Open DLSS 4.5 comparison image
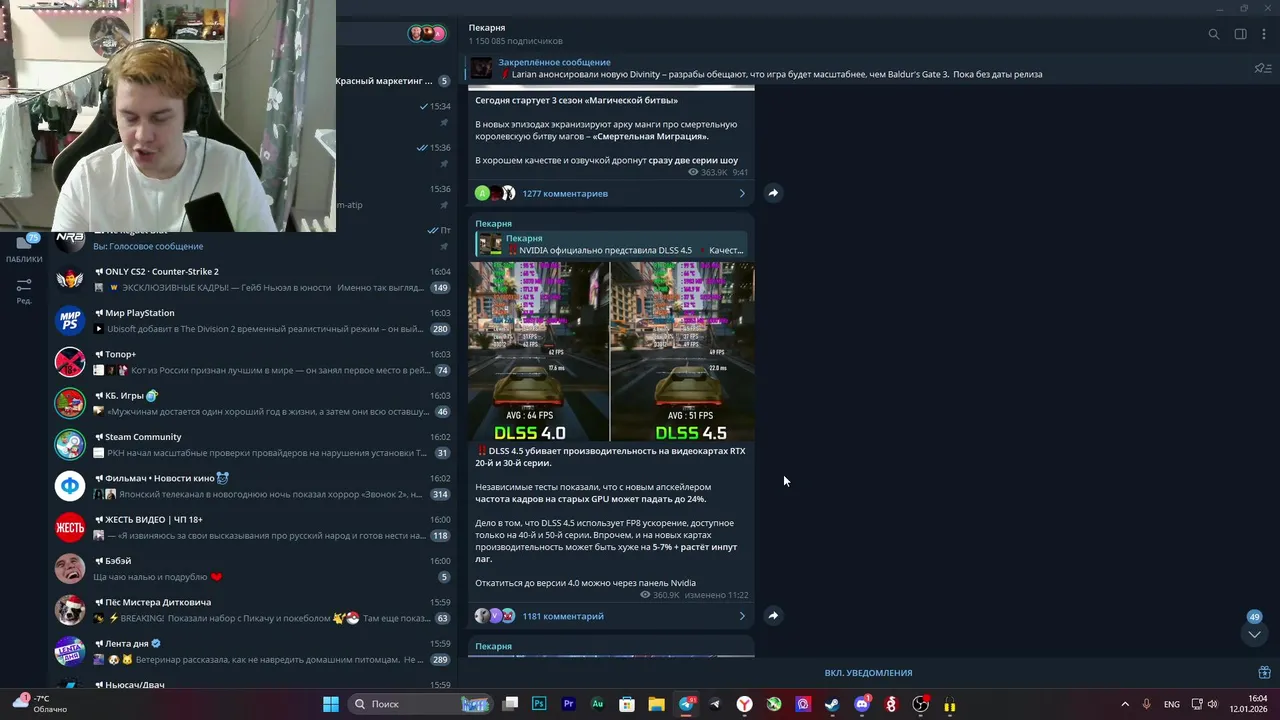This screenshot has height=720, width=1280. (683, 351)
